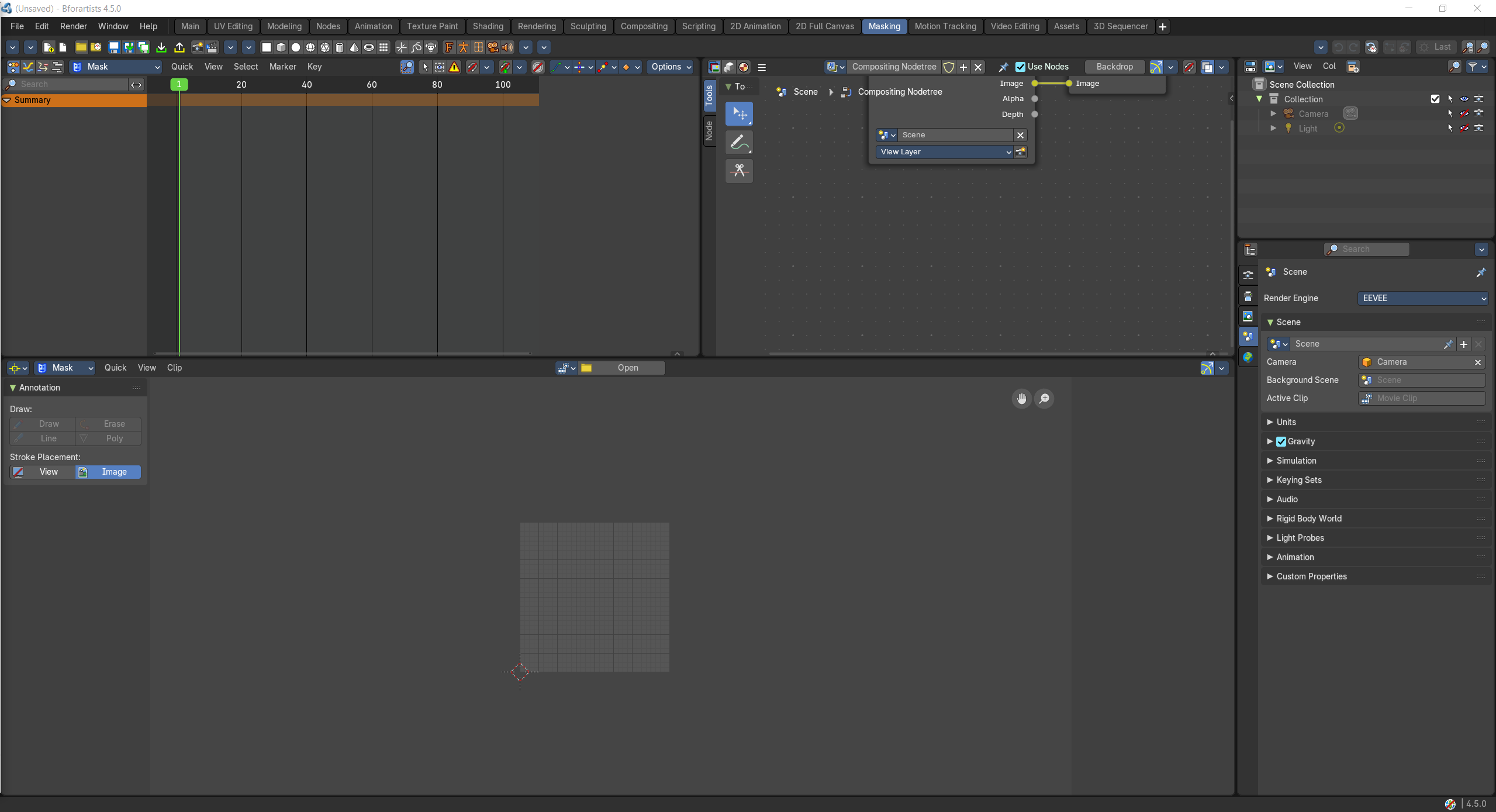Toggle Collection visibility eye in outliner
This screenshot has width=1496, height=812.
tap(1464, 99)
